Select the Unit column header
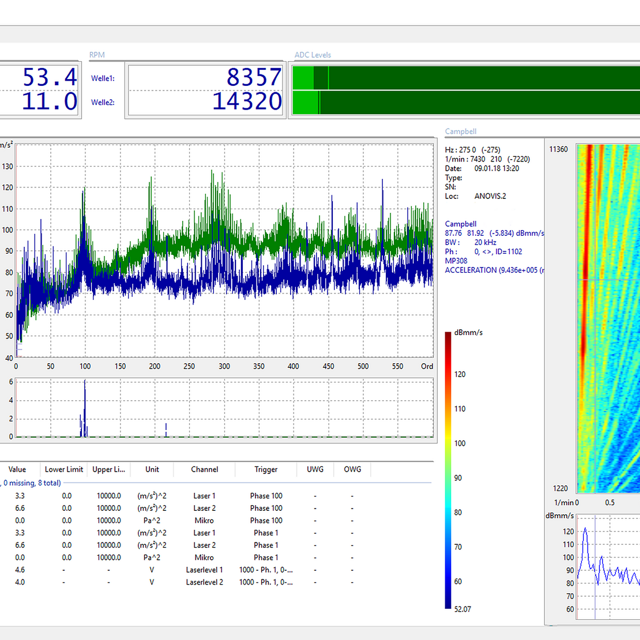Image resolution: width=640 pixels, height=640 pixels. point(152,469)
